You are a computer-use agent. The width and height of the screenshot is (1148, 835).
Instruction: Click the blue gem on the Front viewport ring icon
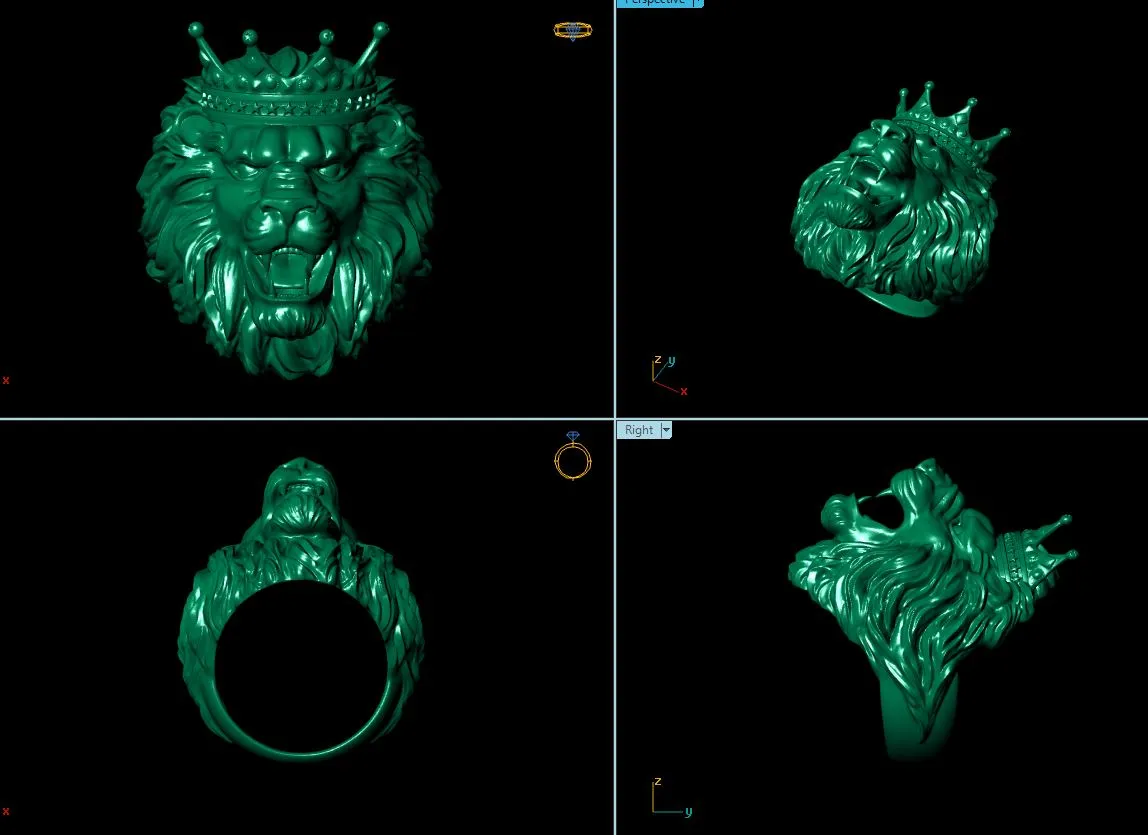coord(572,437)
